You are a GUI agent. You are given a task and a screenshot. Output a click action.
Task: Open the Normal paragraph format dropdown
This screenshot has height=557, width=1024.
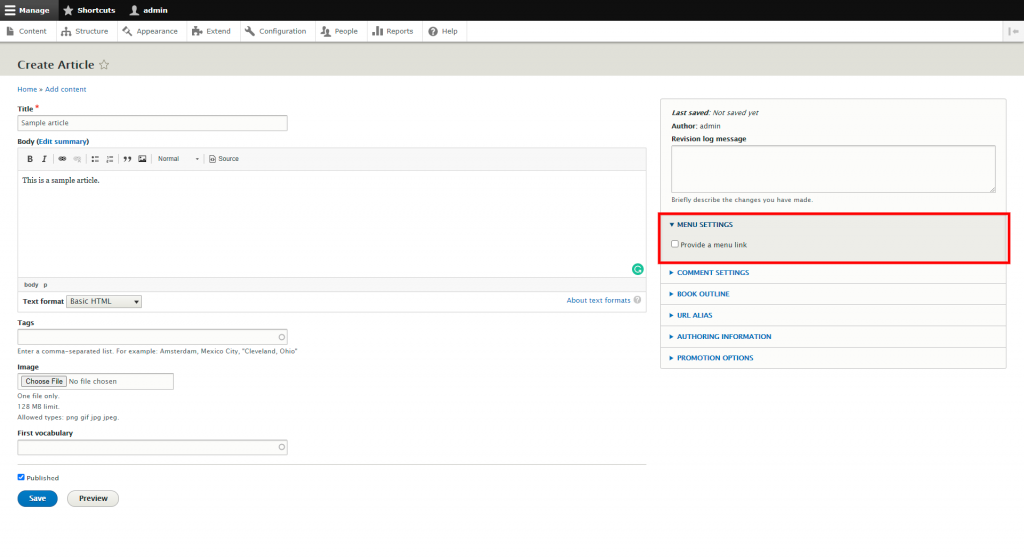[178, 159]
